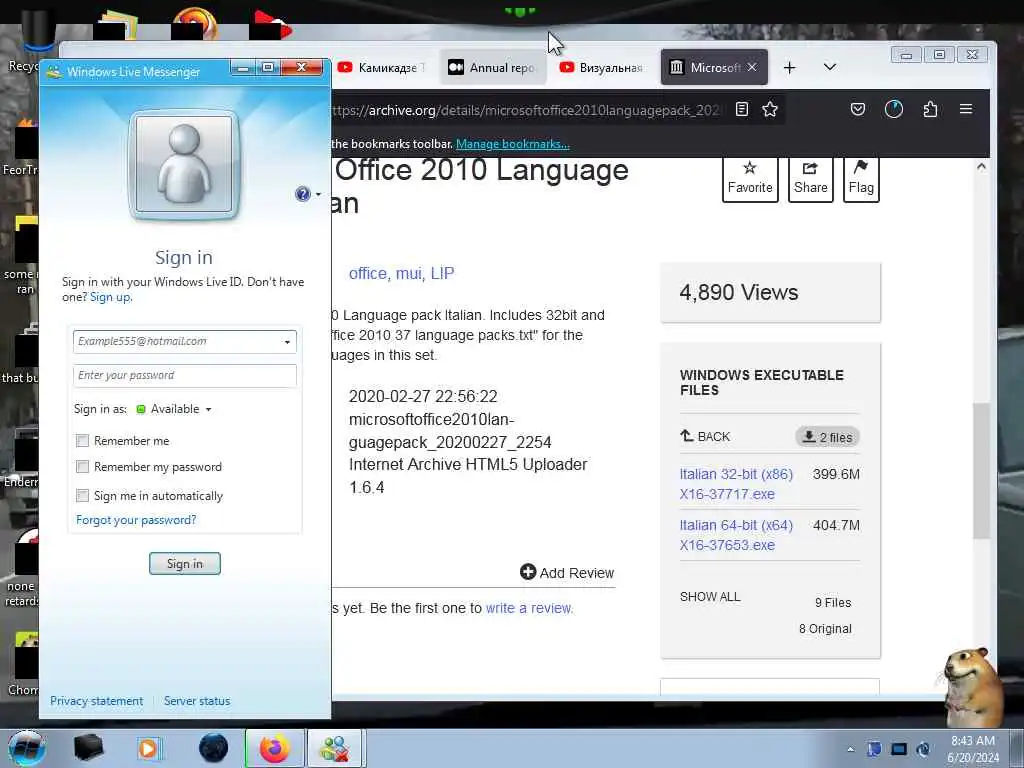Check the Remember me checkbox
The image size is (1024, 768).
pos(82,441)
